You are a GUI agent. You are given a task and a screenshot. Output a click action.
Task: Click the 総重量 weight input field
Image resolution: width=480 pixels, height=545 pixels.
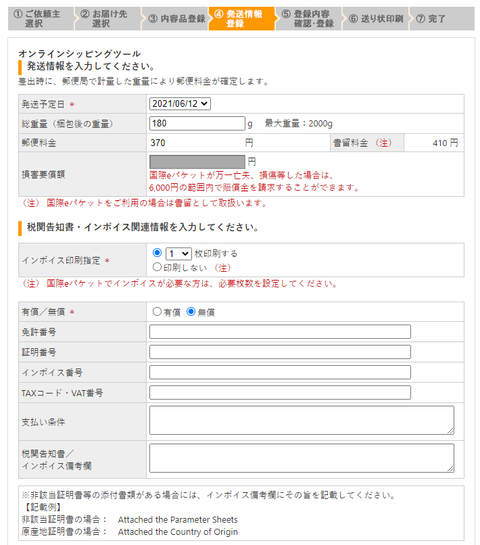coord(197,123)
